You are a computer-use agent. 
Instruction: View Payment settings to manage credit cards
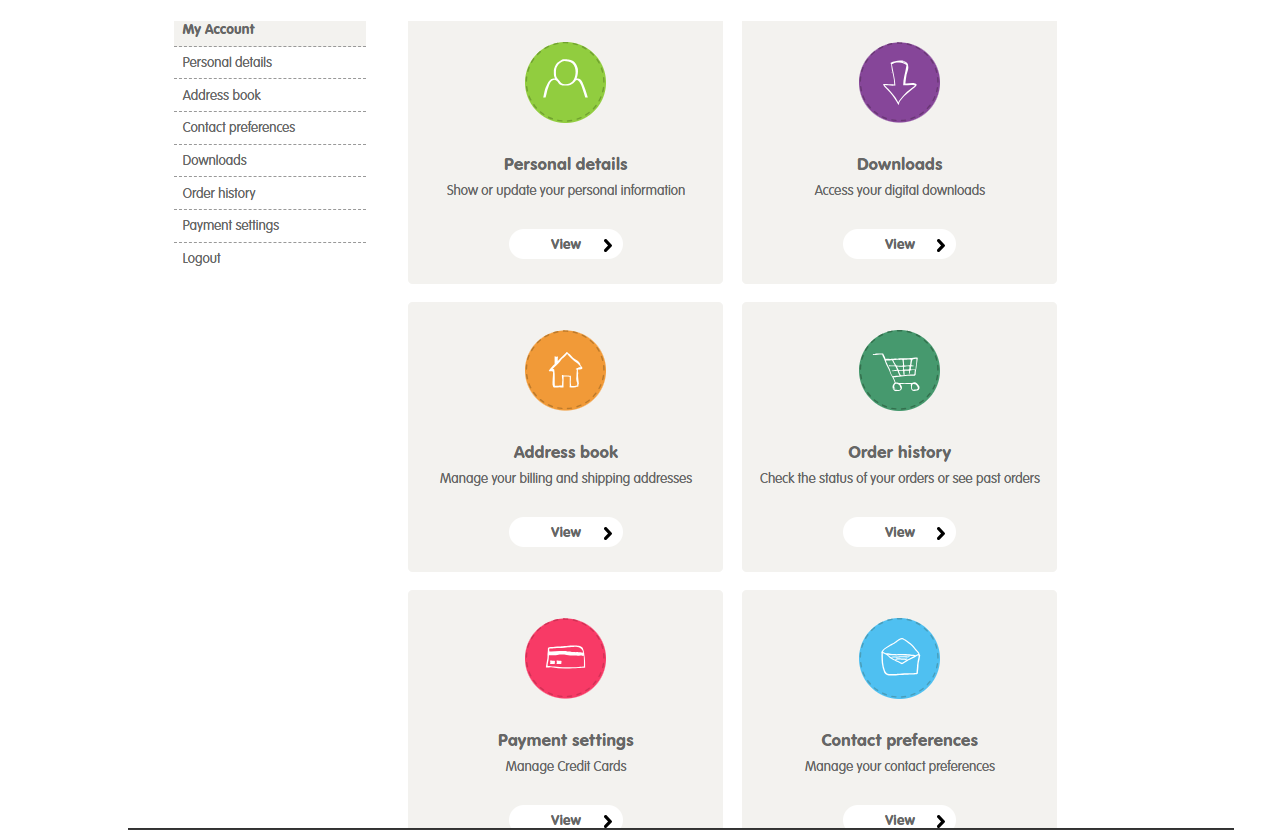click(565, 819)
